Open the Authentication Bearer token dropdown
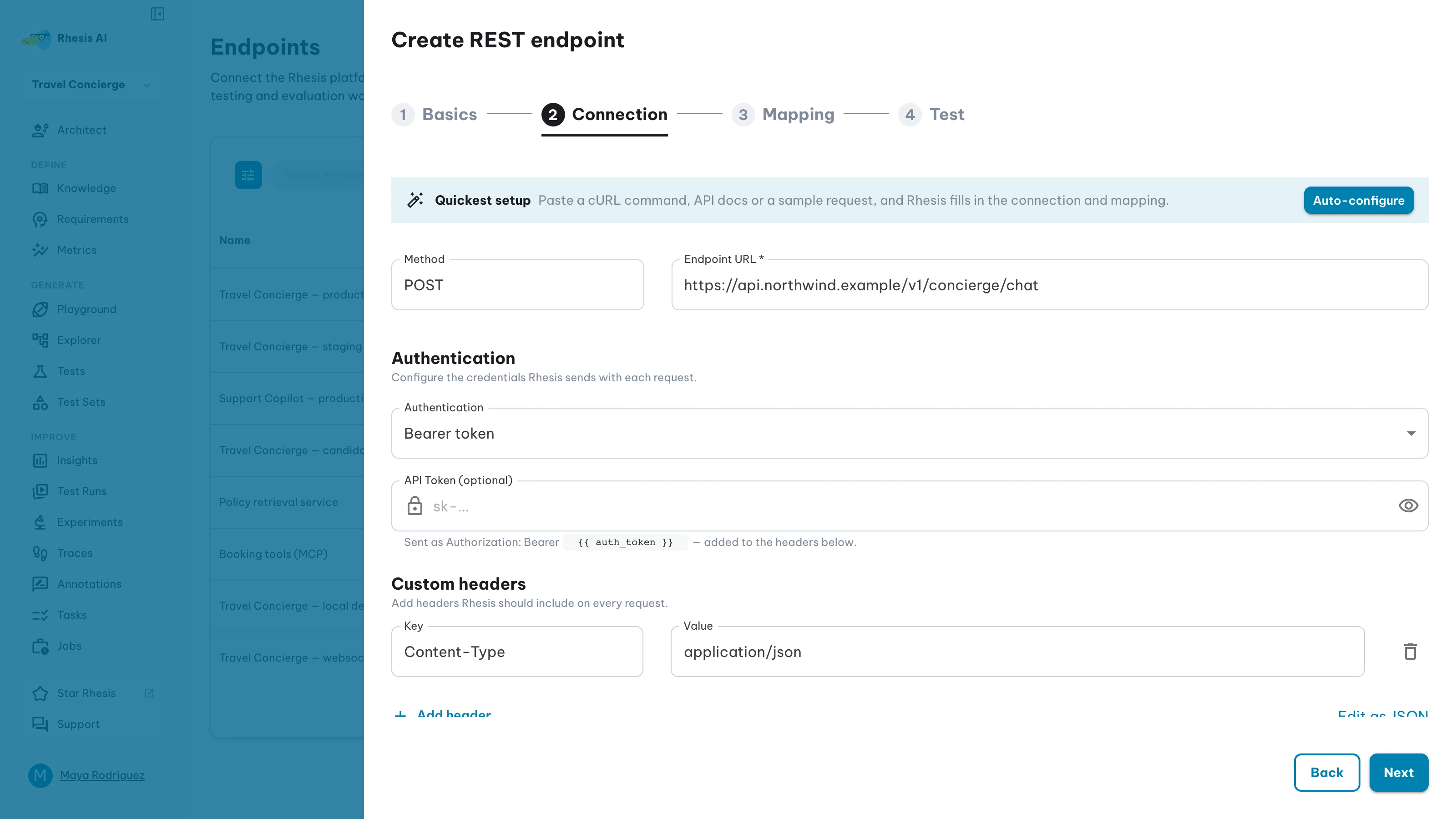 pyautogui.click(x=910, y=434)
